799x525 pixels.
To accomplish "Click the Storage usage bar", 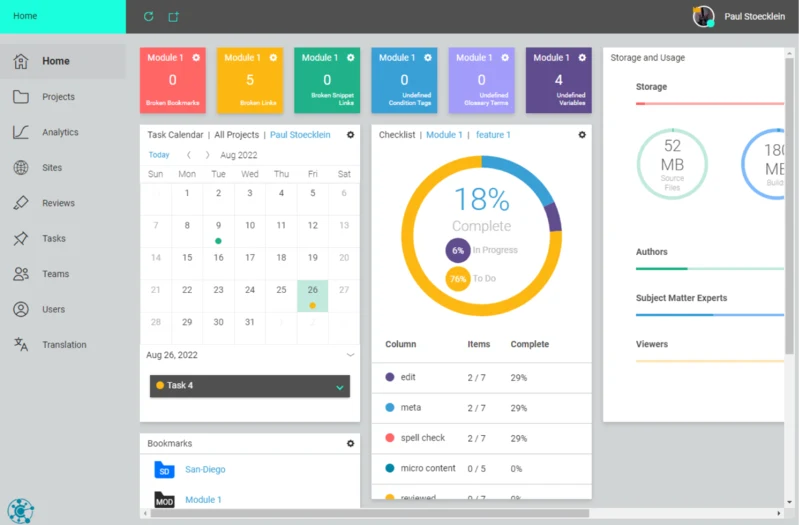I will [709, 103].
